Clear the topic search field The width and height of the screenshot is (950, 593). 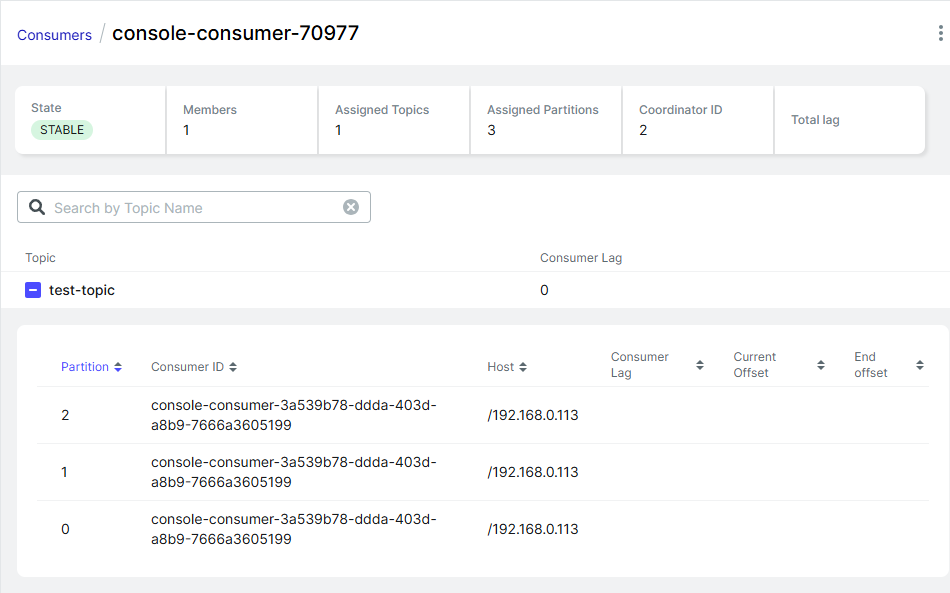[x=351, y=207]
